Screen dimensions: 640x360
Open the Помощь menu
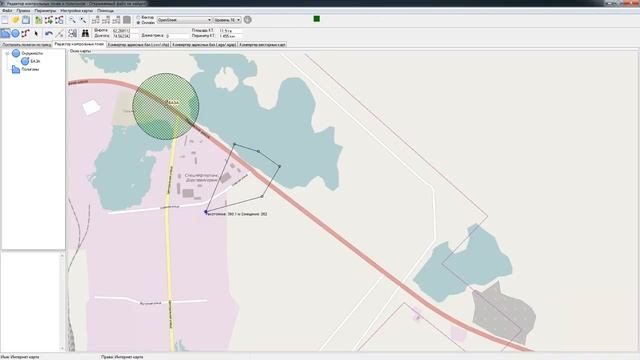point(105,11)
